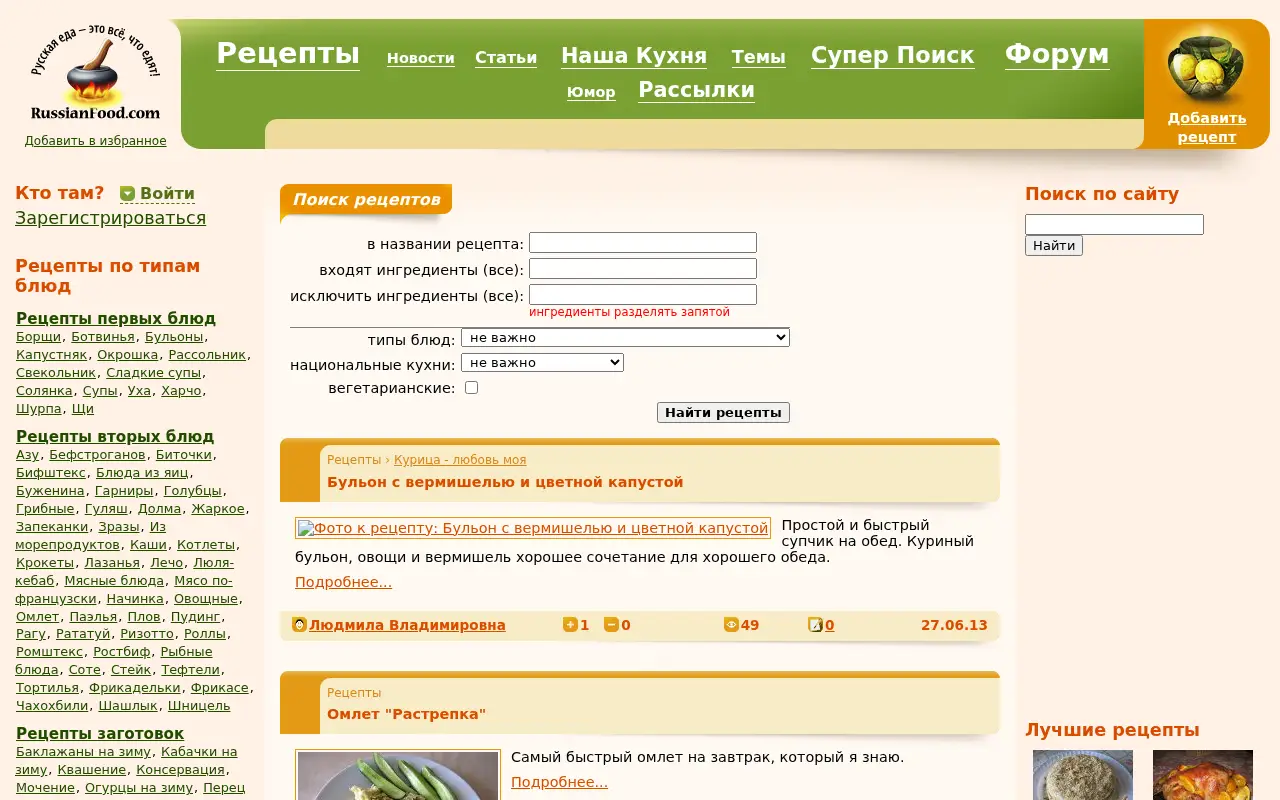
Task: Click the Омлет Растрепка photo thumbnail
Action: [x=398, y=775]
